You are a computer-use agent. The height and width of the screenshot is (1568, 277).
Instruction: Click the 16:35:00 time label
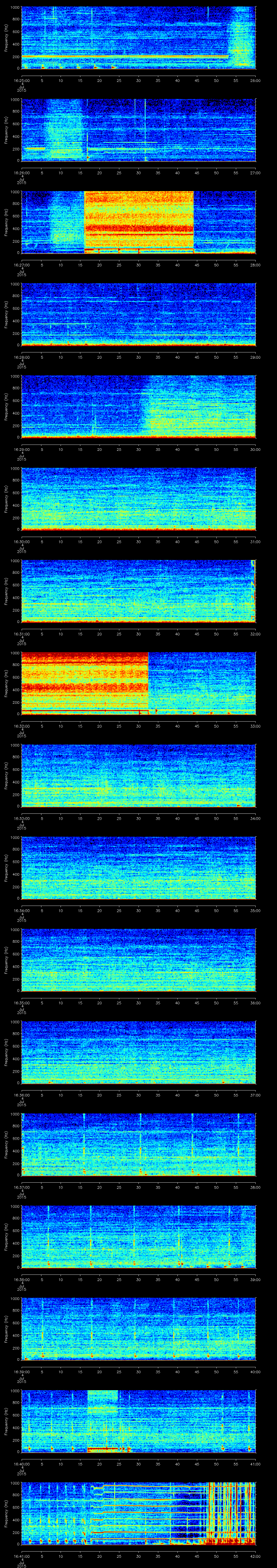[x=21, y=1003]
